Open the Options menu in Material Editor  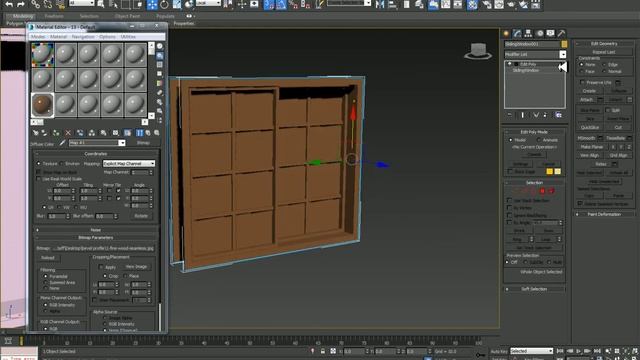(x=107, y=37)
